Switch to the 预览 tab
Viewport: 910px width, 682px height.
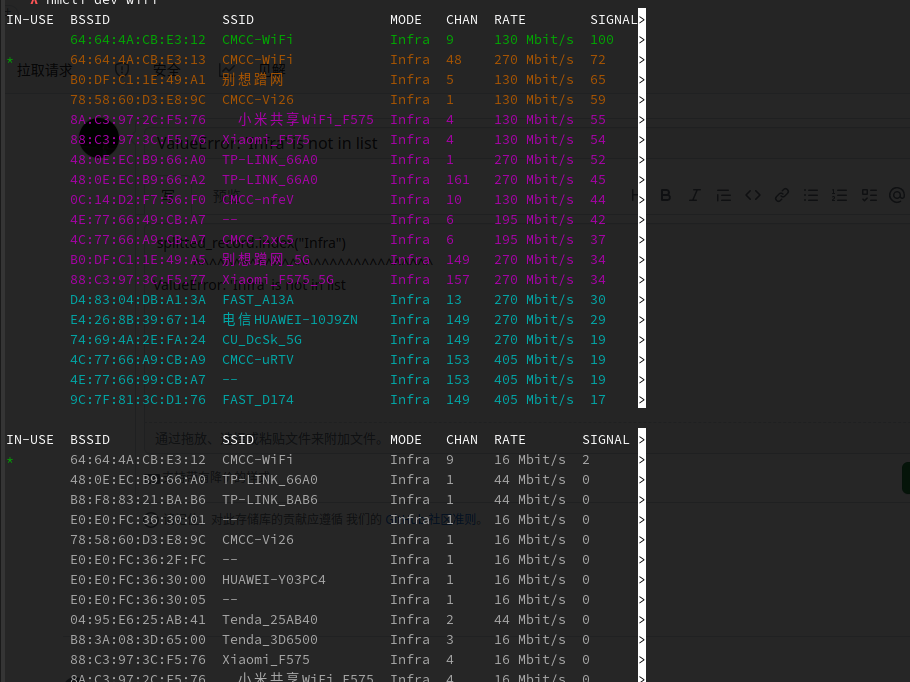[226, 196]
